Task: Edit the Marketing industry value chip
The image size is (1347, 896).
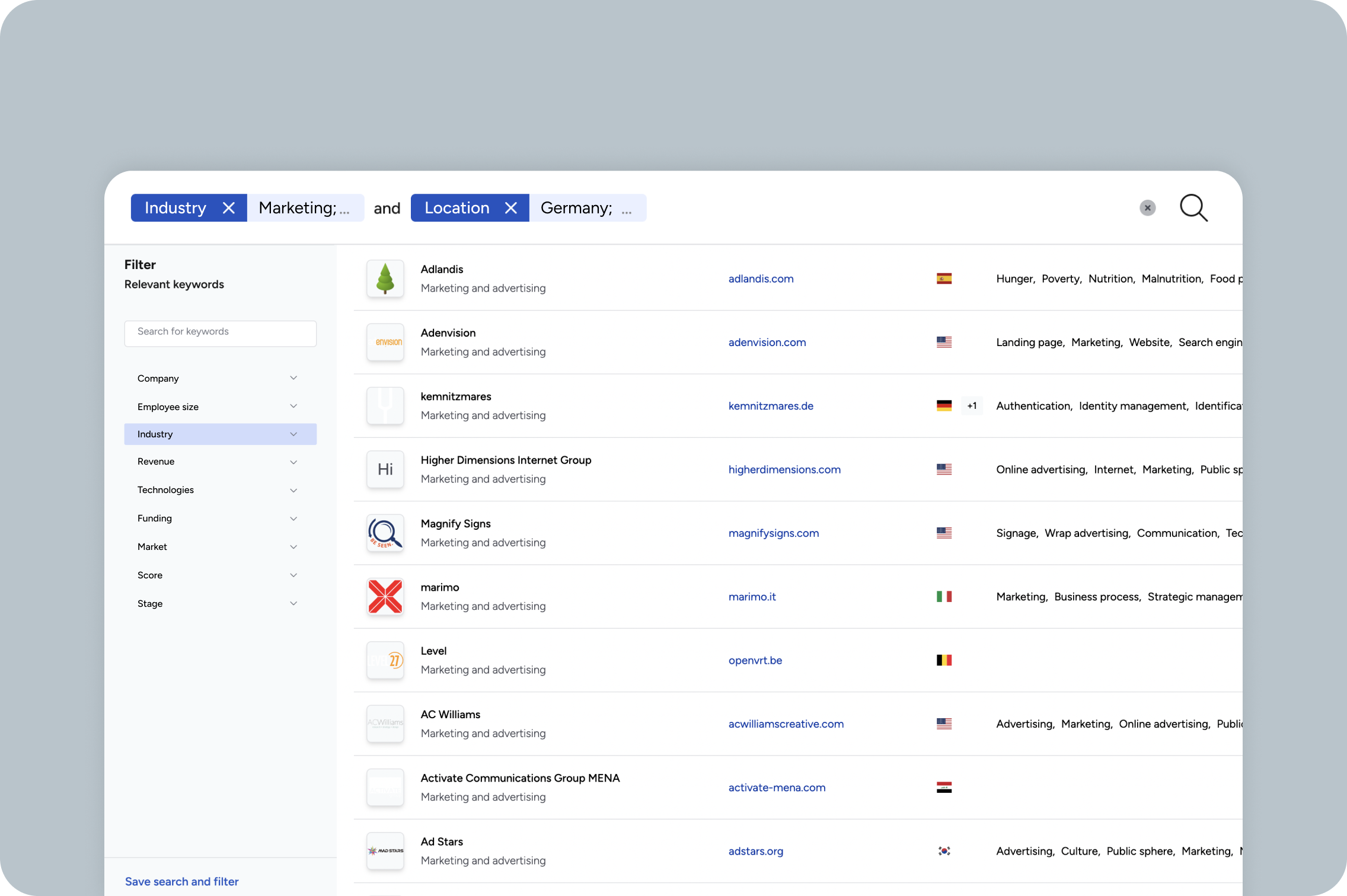Action: click(305, 208)
